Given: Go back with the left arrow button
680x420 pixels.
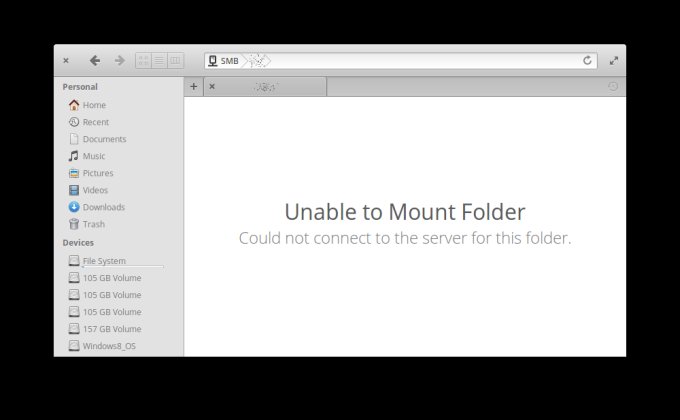Looking at the screenshot, I should (95, 61).
